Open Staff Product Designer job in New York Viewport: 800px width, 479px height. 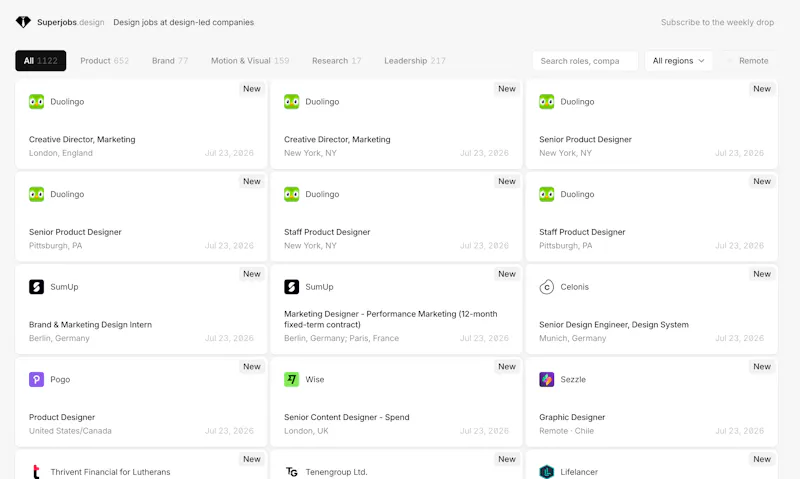pyautogui.click(x=396, y=217)
